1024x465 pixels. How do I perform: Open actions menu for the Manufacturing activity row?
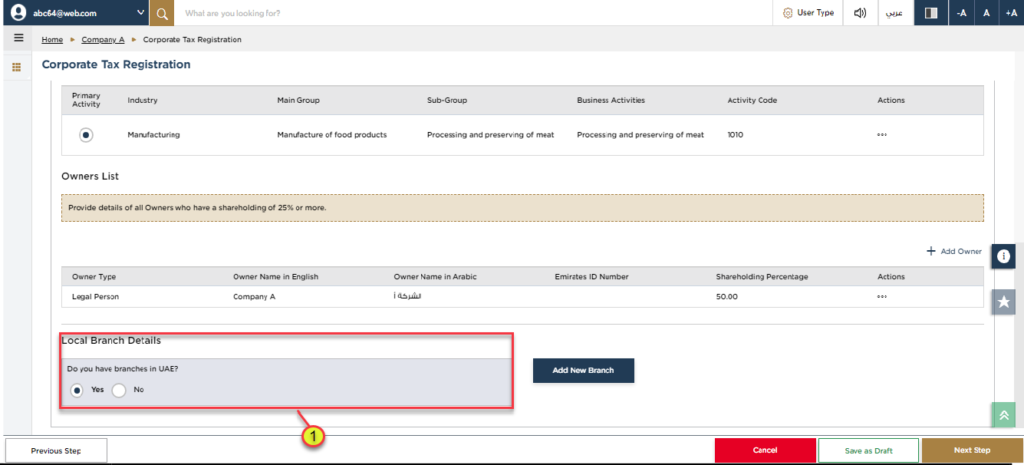coord(882,135)
